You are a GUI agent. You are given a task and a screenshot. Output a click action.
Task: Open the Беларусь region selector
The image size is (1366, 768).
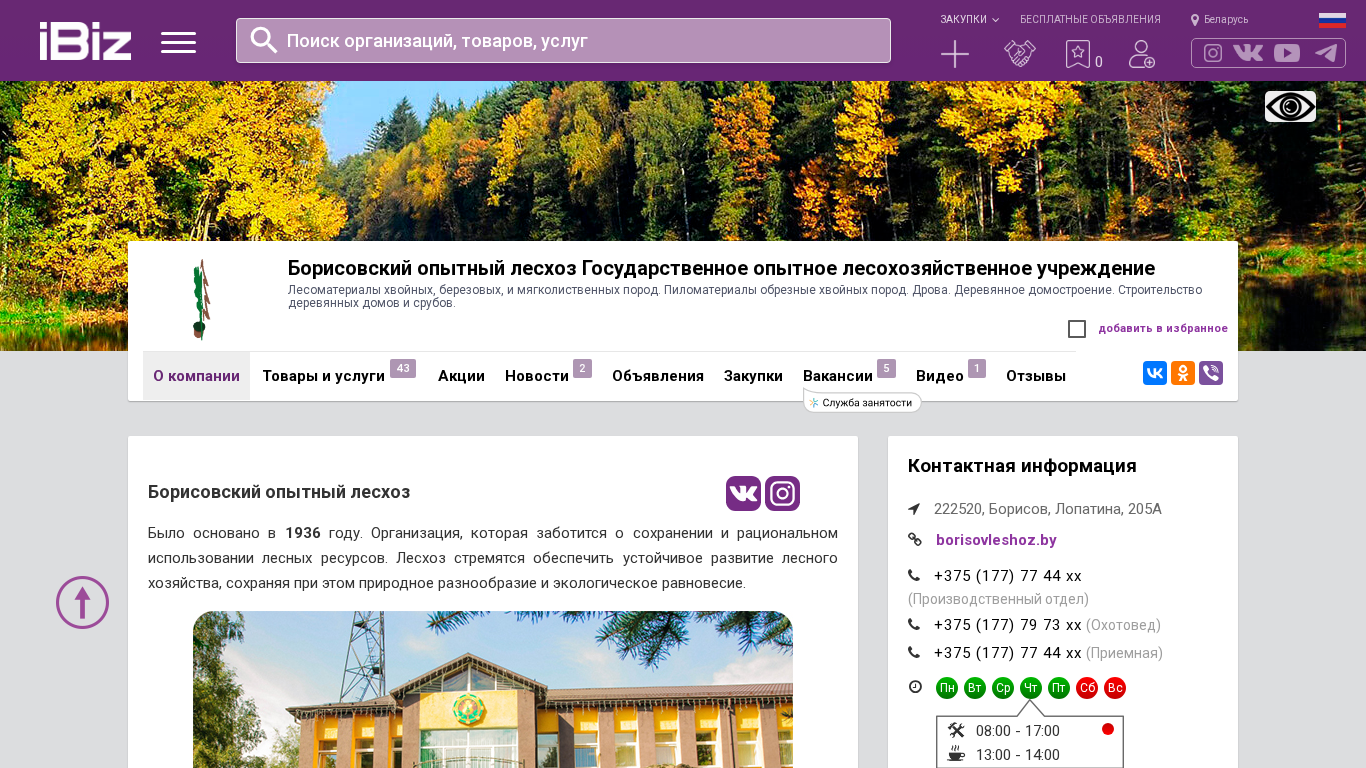[1219, 20]
